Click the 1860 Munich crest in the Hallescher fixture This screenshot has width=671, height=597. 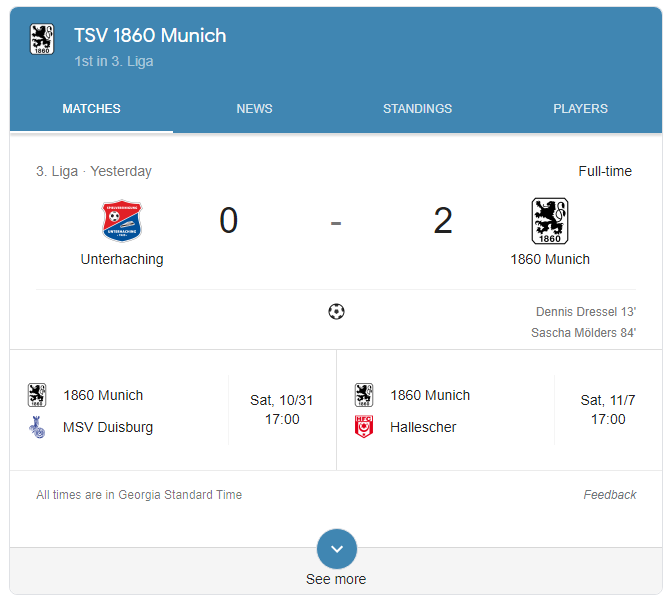pos(364,395)
